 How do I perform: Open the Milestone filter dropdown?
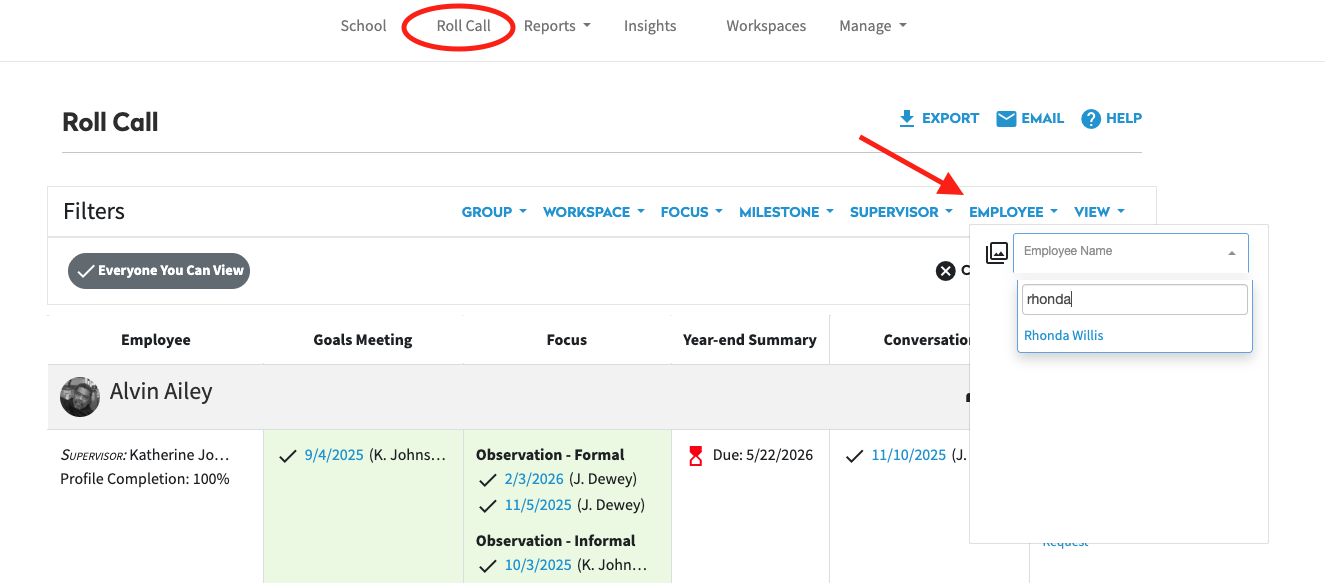[786, 212]
